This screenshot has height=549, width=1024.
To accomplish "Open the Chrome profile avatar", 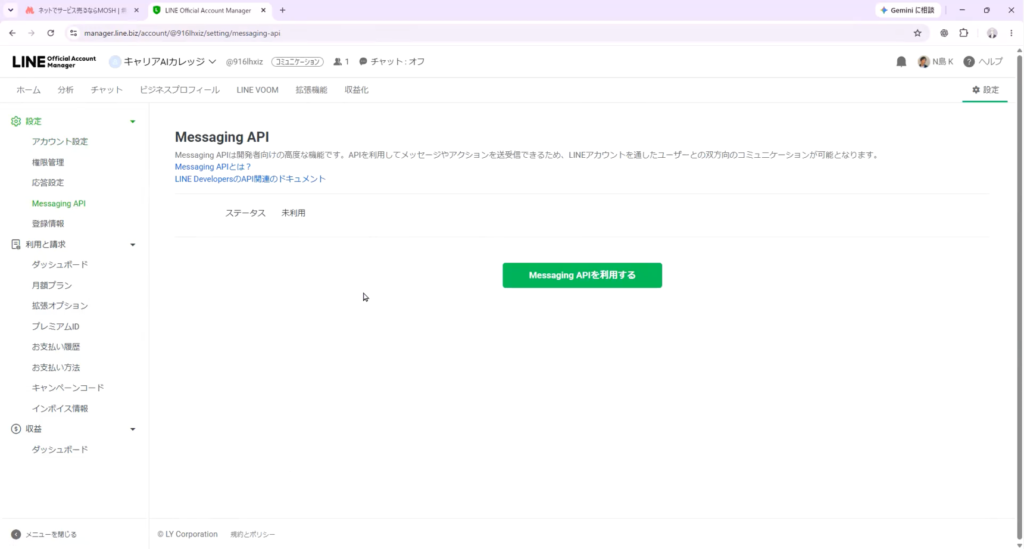I will [x=992, y=33].
